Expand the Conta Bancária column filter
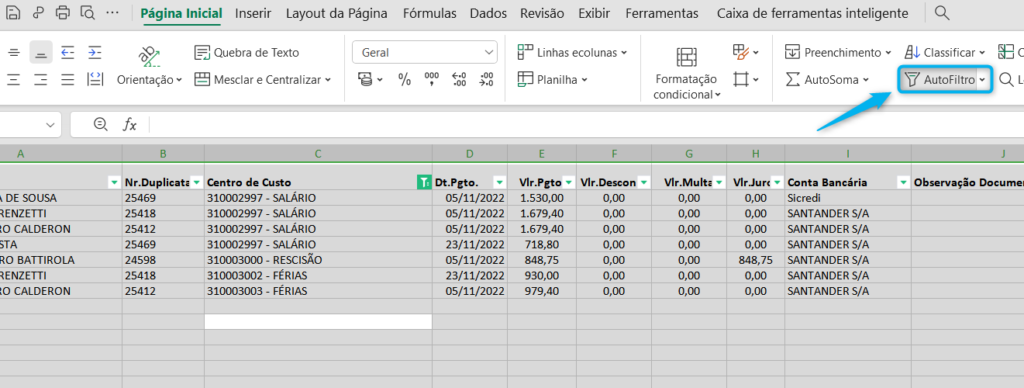This screenshot has height=388, width=1024. pos(903,182)
